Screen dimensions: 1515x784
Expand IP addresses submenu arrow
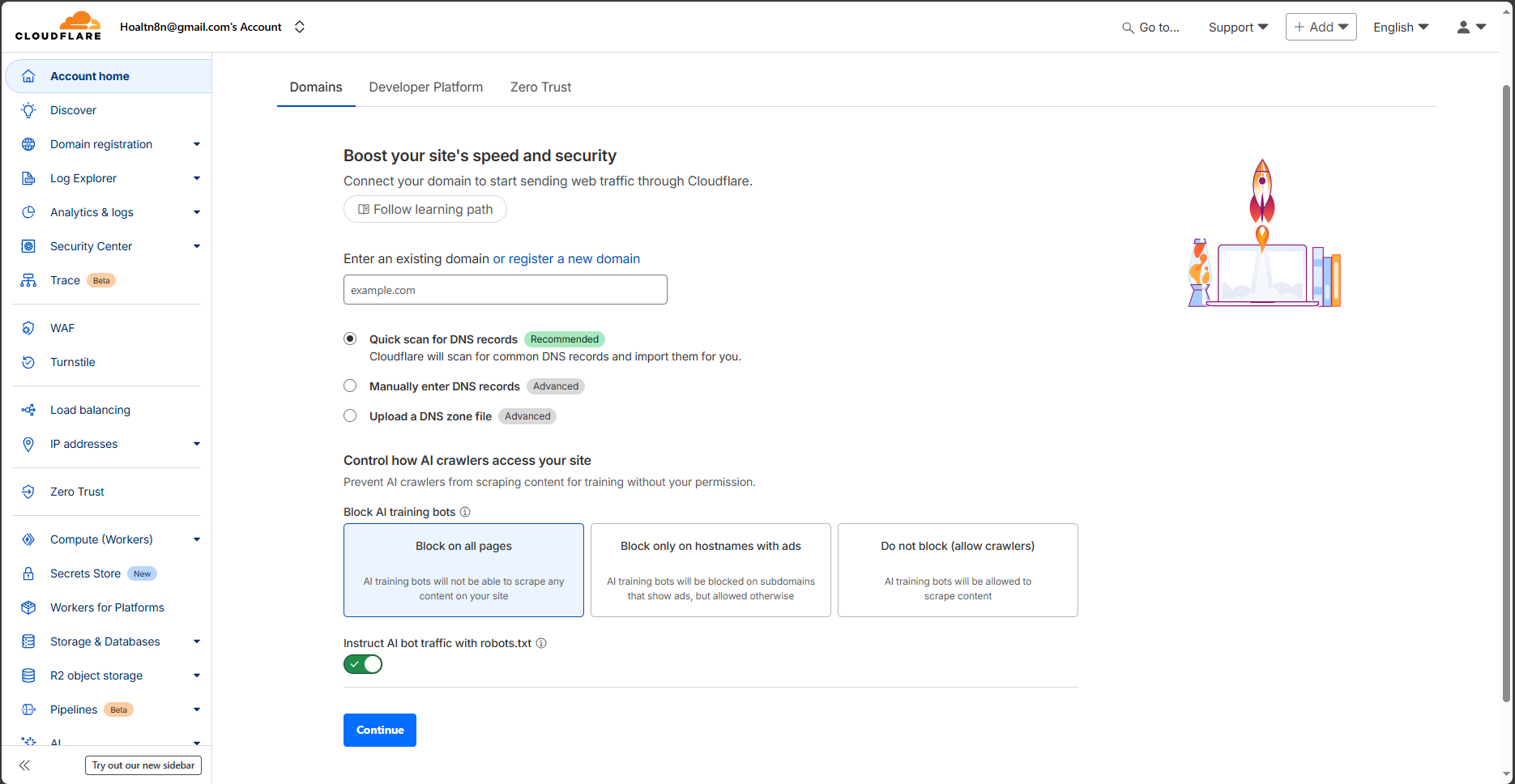coord(196,444)
